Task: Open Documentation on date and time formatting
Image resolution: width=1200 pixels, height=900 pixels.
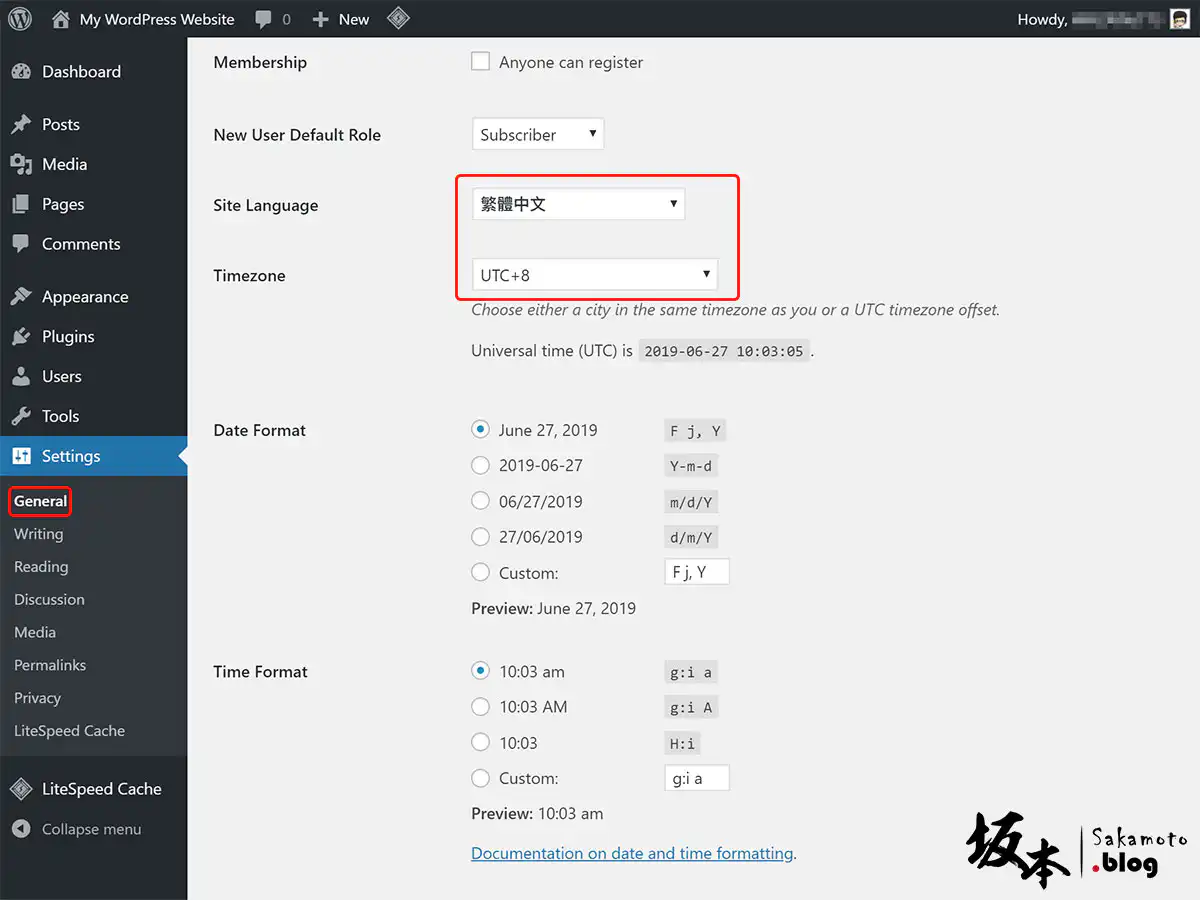Action: coord(632,854)
